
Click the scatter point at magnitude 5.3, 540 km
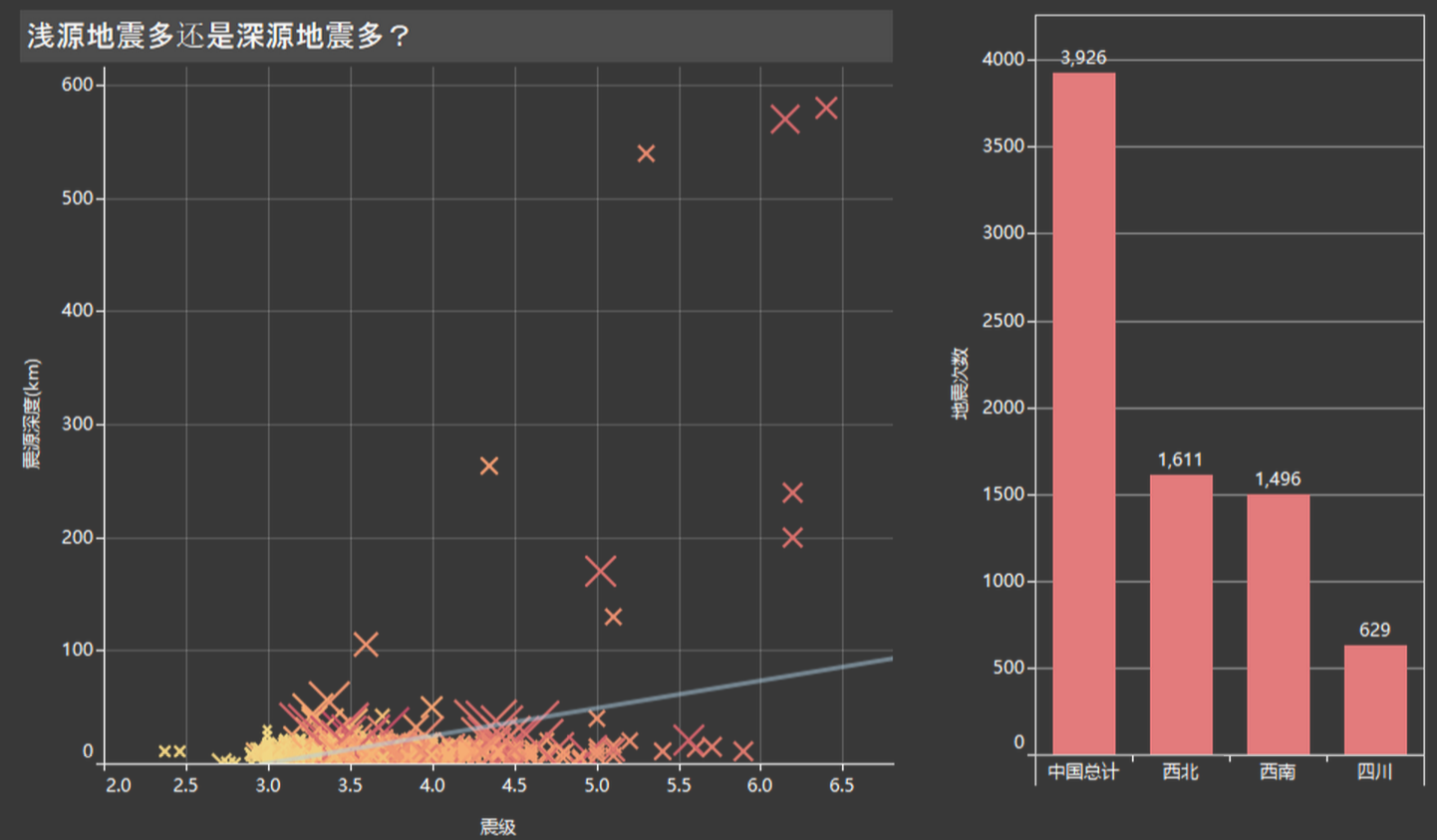646,153
